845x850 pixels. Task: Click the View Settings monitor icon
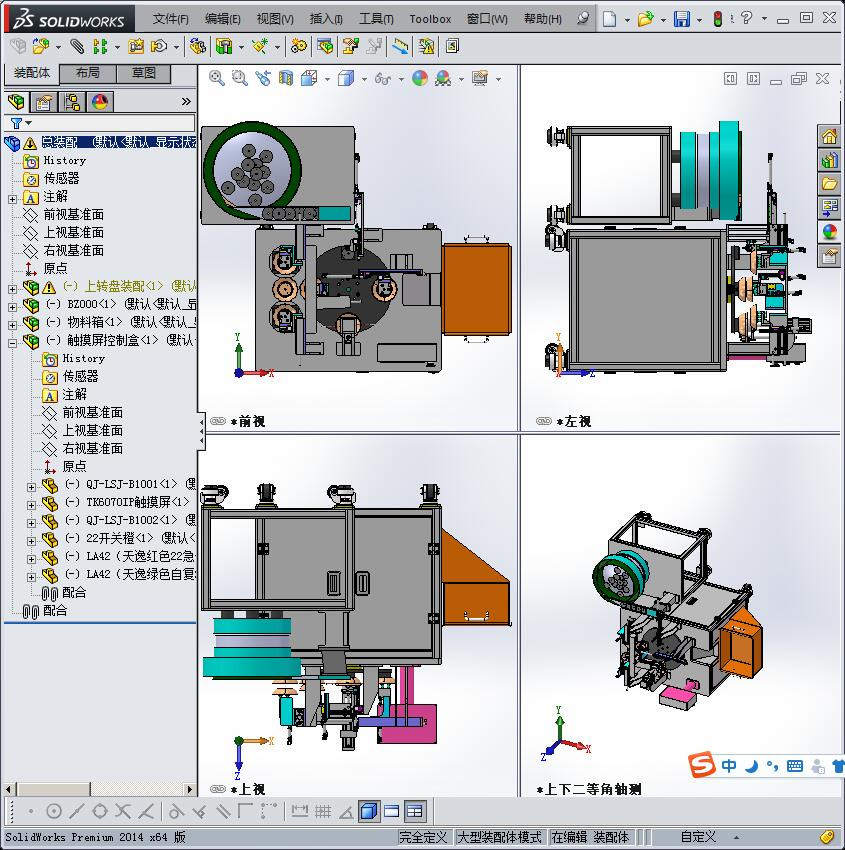point(480,79)
